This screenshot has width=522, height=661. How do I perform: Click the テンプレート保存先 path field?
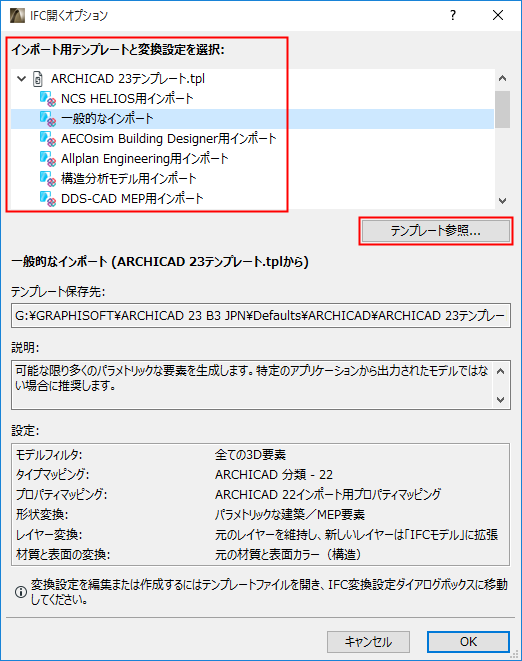coord(261,315)
